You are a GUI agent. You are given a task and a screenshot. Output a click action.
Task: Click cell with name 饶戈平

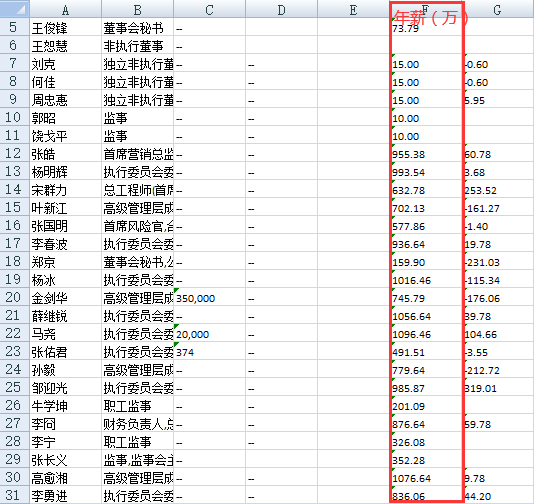coord(65,135)
